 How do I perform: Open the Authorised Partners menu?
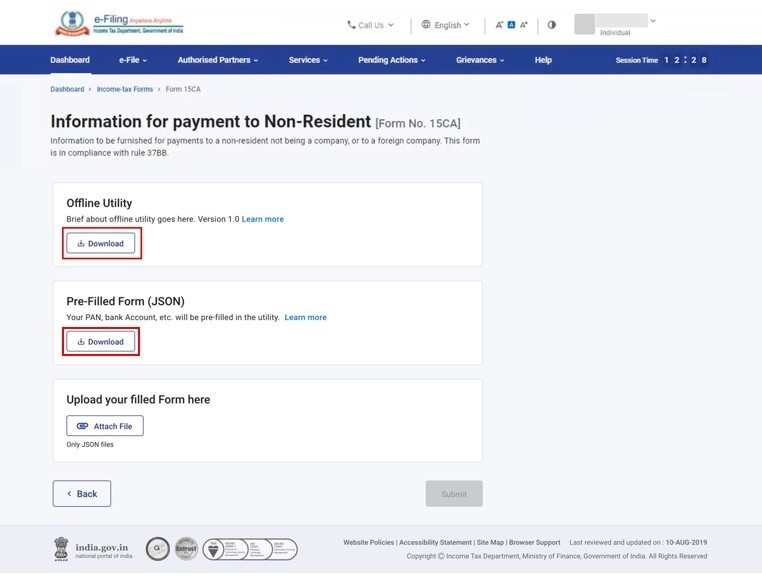point(217,60)
